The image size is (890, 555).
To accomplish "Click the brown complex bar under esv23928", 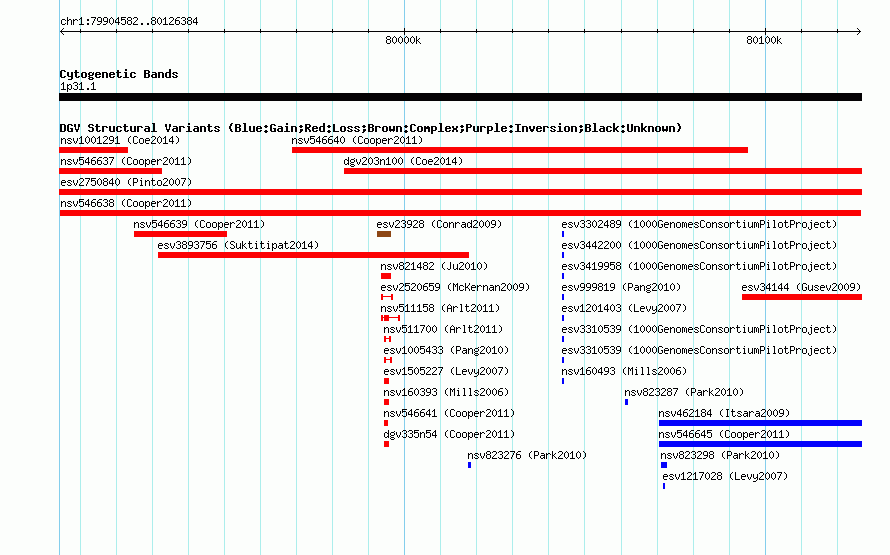I will tap(384, 234).
